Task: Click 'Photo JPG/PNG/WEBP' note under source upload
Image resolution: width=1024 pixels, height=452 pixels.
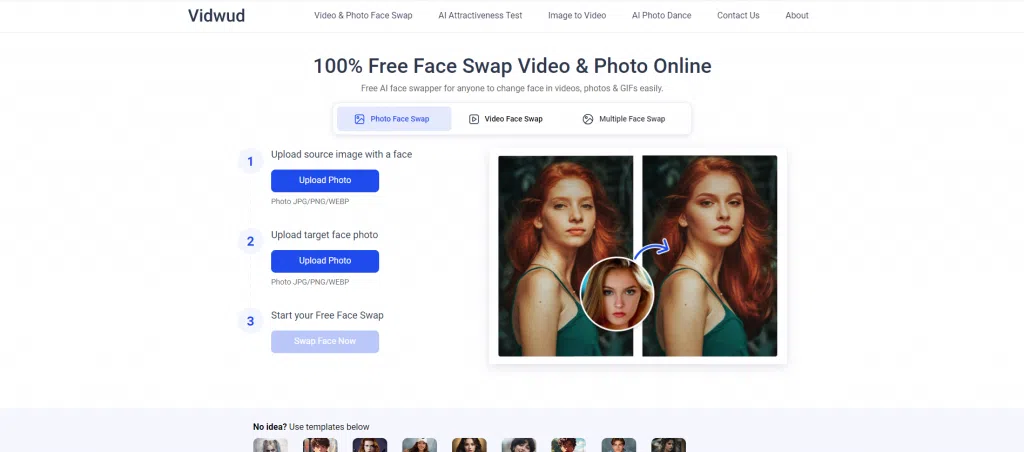Action: [310, 202]
